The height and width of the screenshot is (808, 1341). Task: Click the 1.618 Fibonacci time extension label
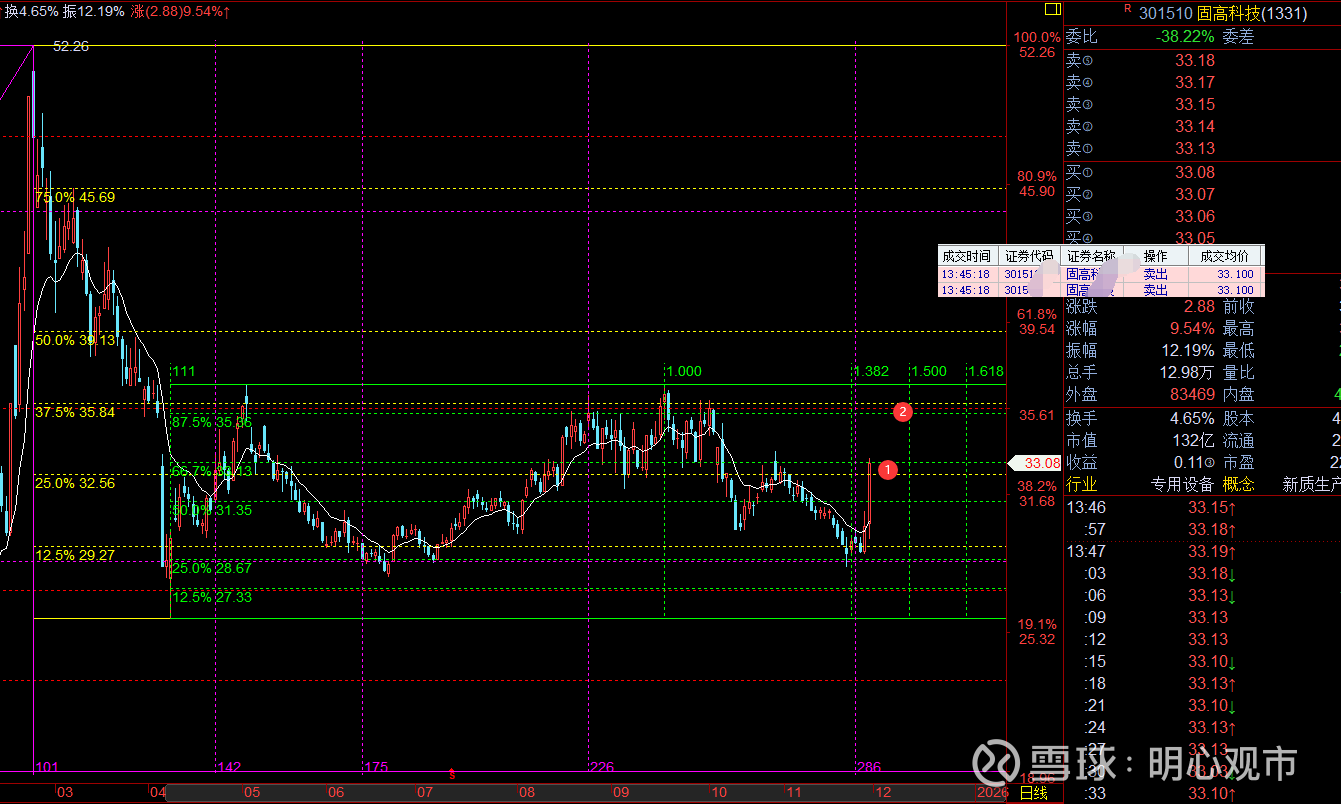click(x=985, y=371)
